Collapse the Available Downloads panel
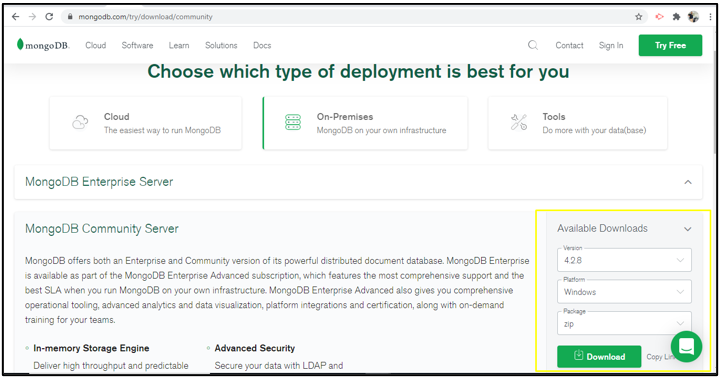The height and width of the screenshot is (379, 723). [687, 229]
